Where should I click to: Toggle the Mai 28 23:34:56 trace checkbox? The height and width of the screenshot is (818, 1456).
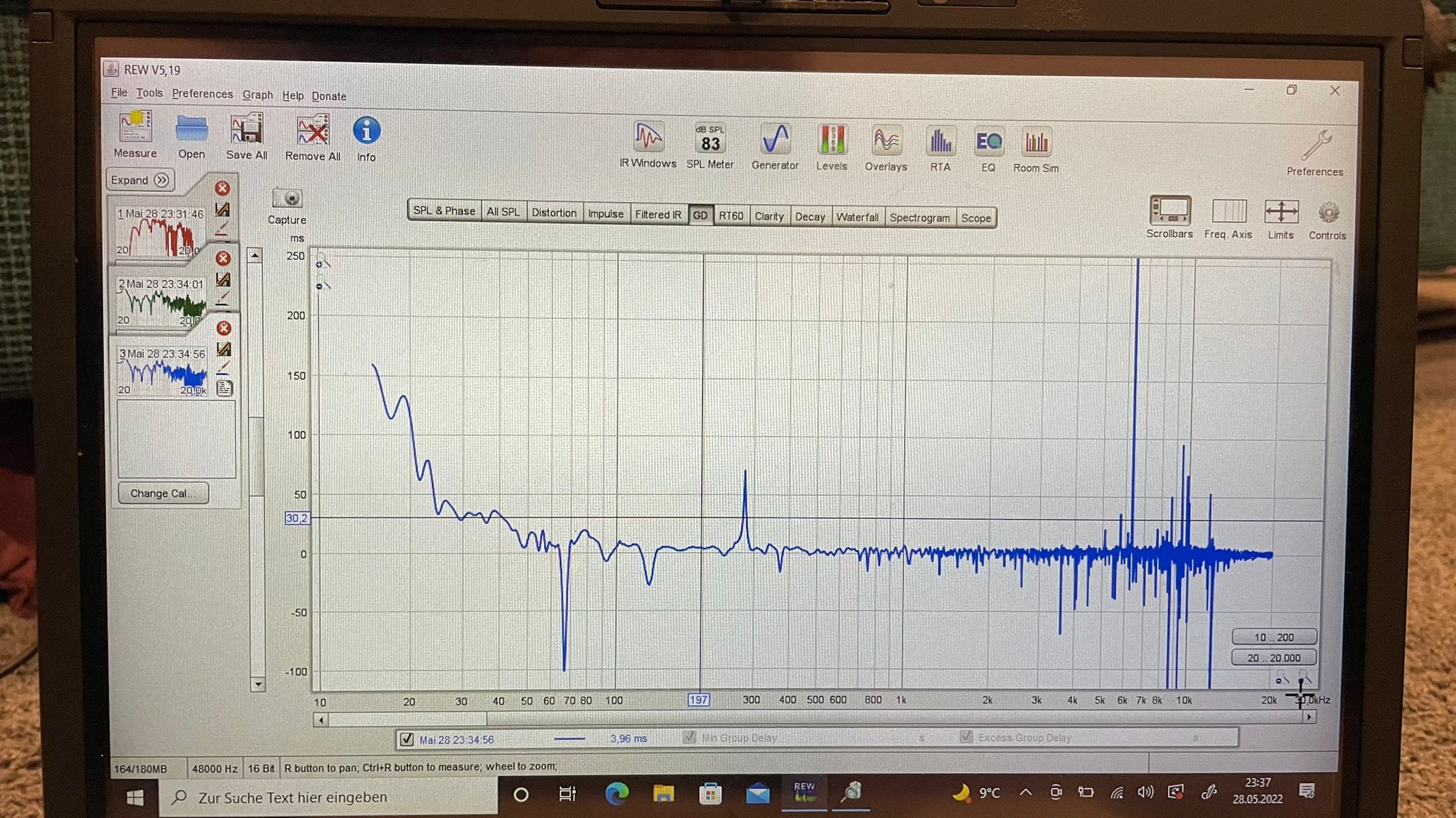[407, 739]
